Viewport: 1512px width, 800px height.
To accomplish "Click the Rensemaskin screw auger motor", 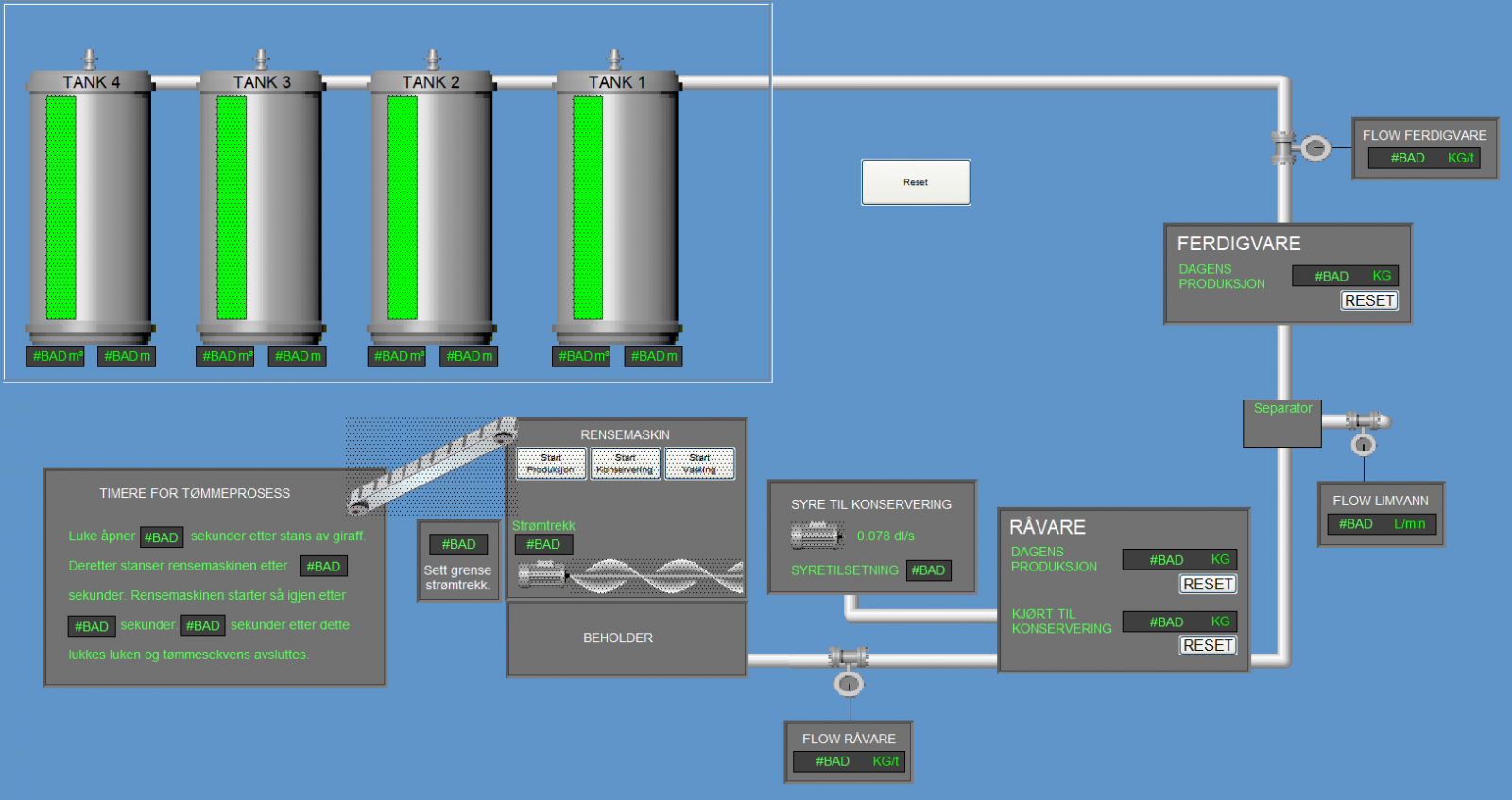I will (x=541, y=574).
